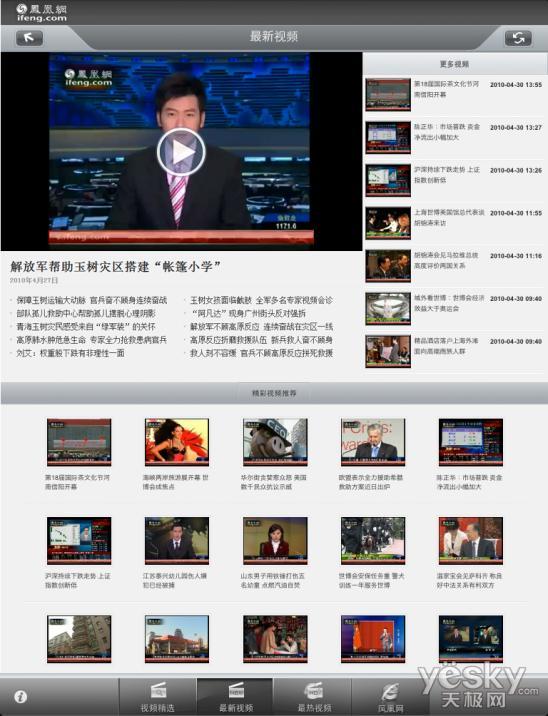Select sidebar title 胡锦涛会见马拉维总统
This screenshot has height=716, width=548.
click(x=446, y=260)
